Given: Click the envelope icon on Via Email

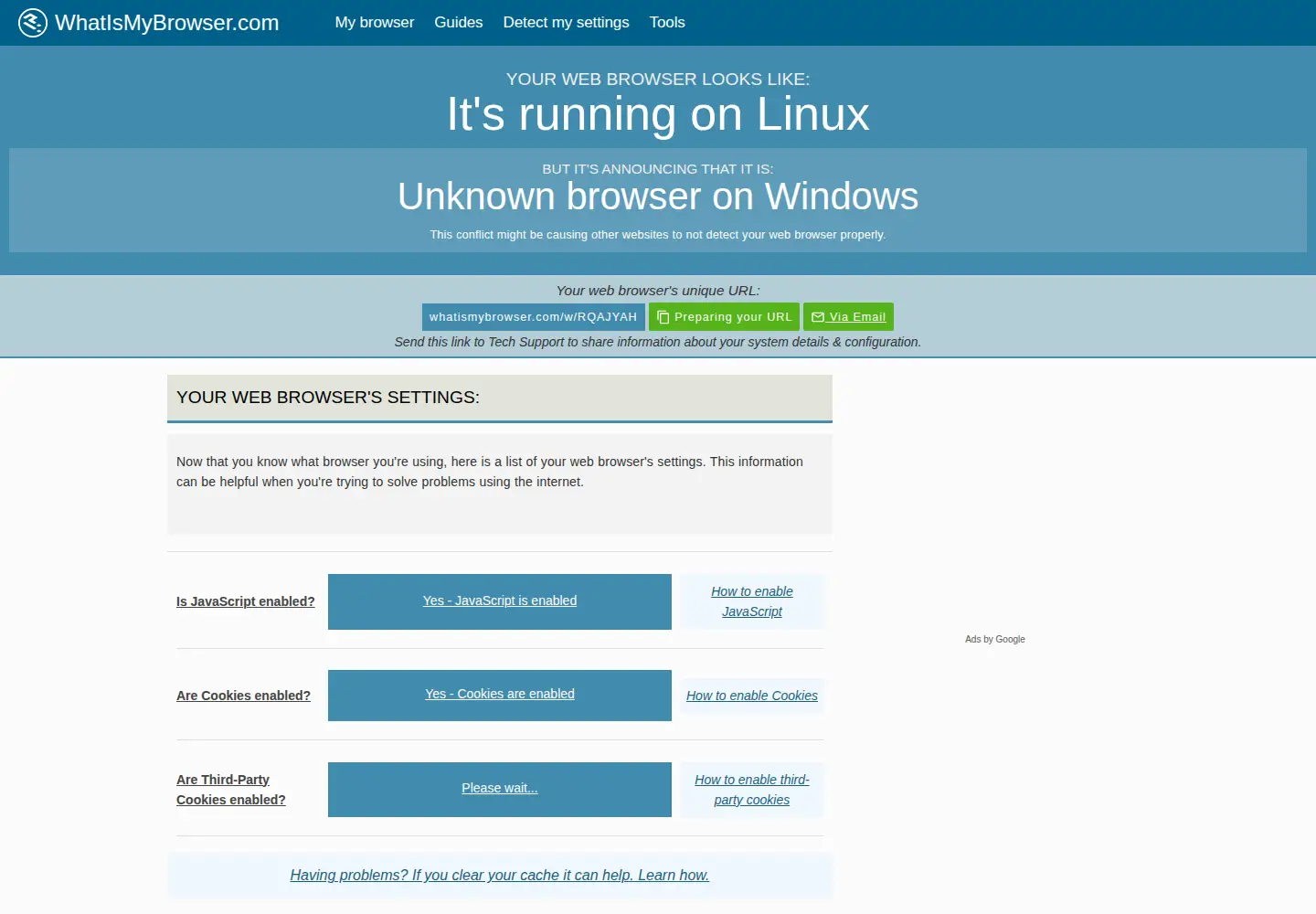Looking at the screenshot, I should (x=818, y=317).
